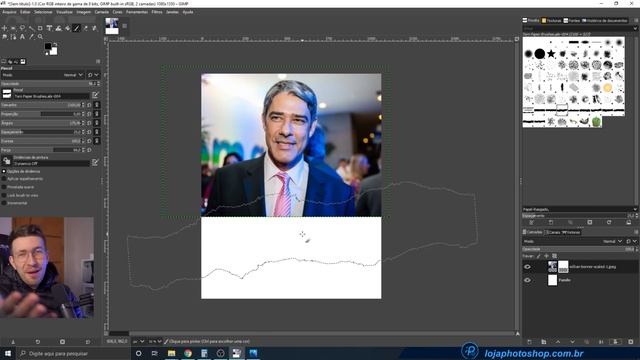Open the Camada menu
The image size is (640, 360).
click(102, 12)
